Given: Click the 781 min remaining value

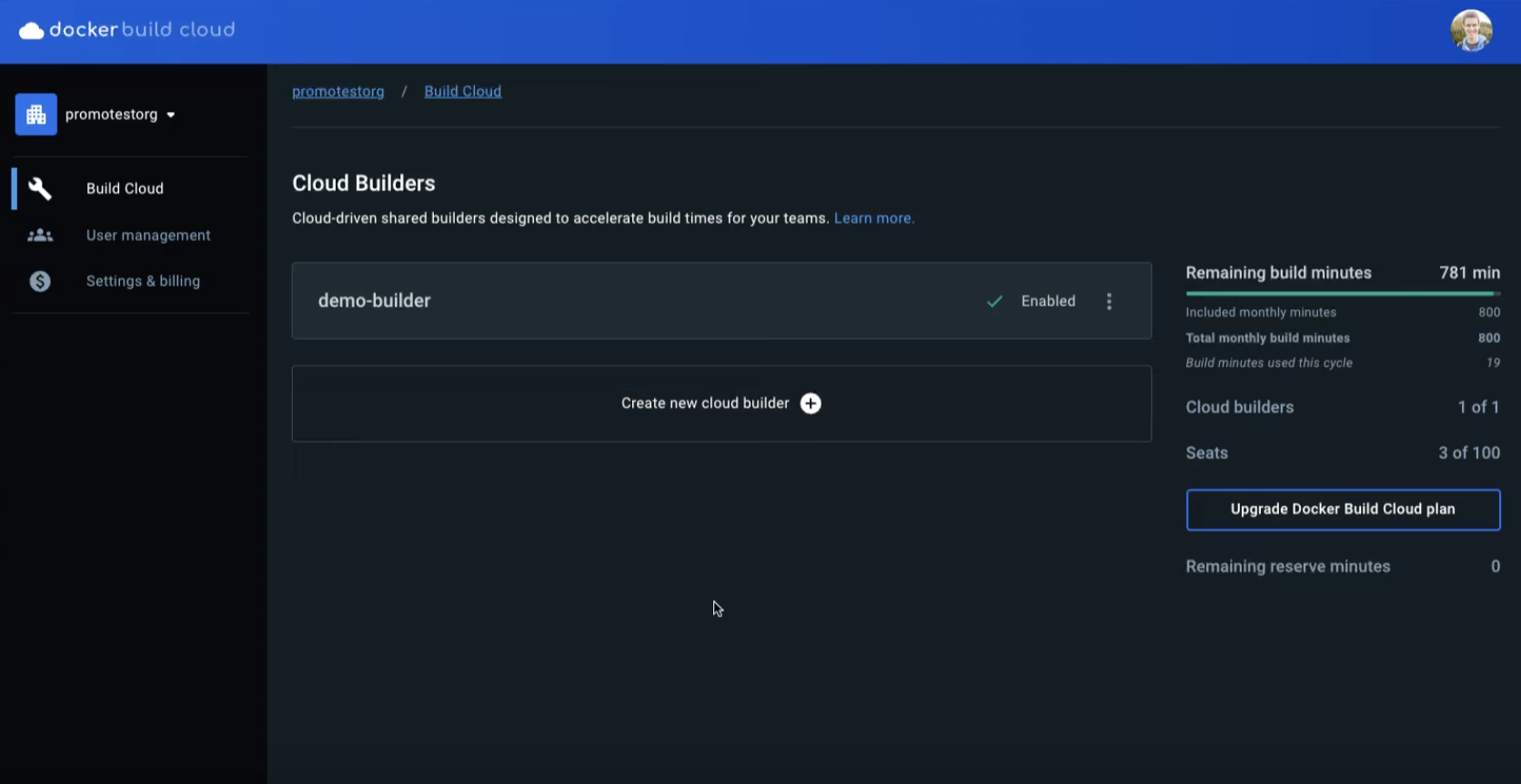Looking at the screenshot, I should [1469, 273].
